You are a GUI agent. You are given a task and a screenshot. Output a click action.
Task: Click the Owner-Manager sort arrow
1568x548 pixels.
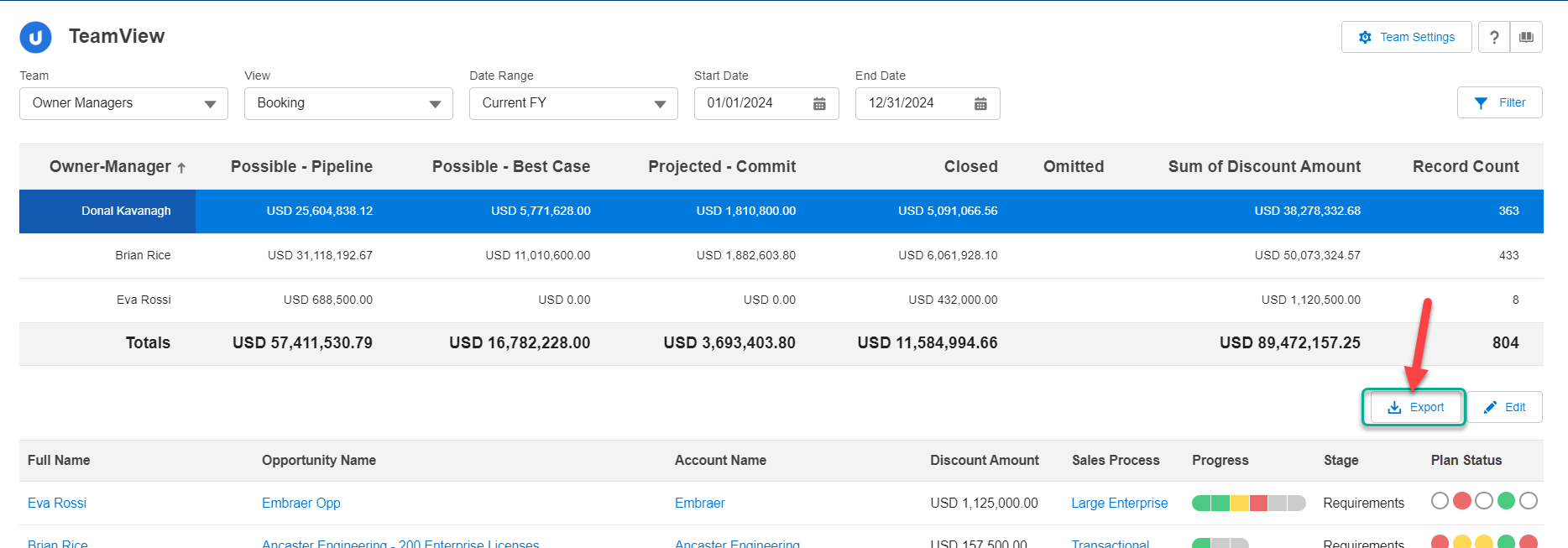click(181, 168)
